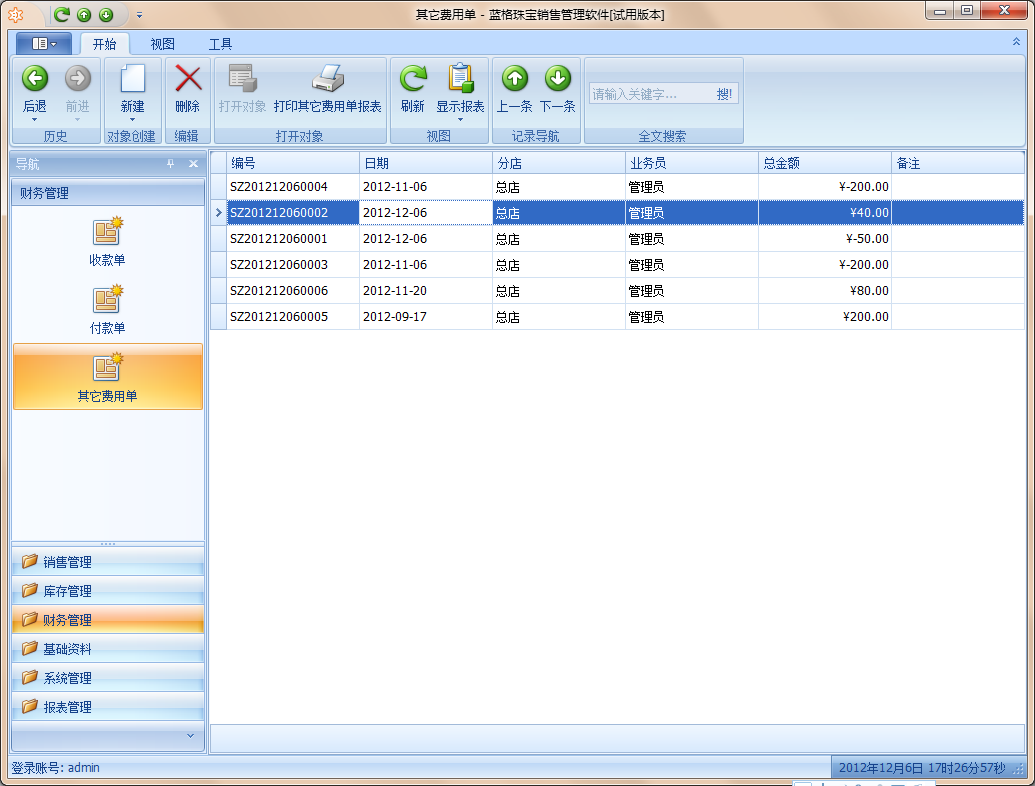The width and height of the screenshot is (1035, 786).
Task: Sort by the 编号 column header
Action: point(293,163)
